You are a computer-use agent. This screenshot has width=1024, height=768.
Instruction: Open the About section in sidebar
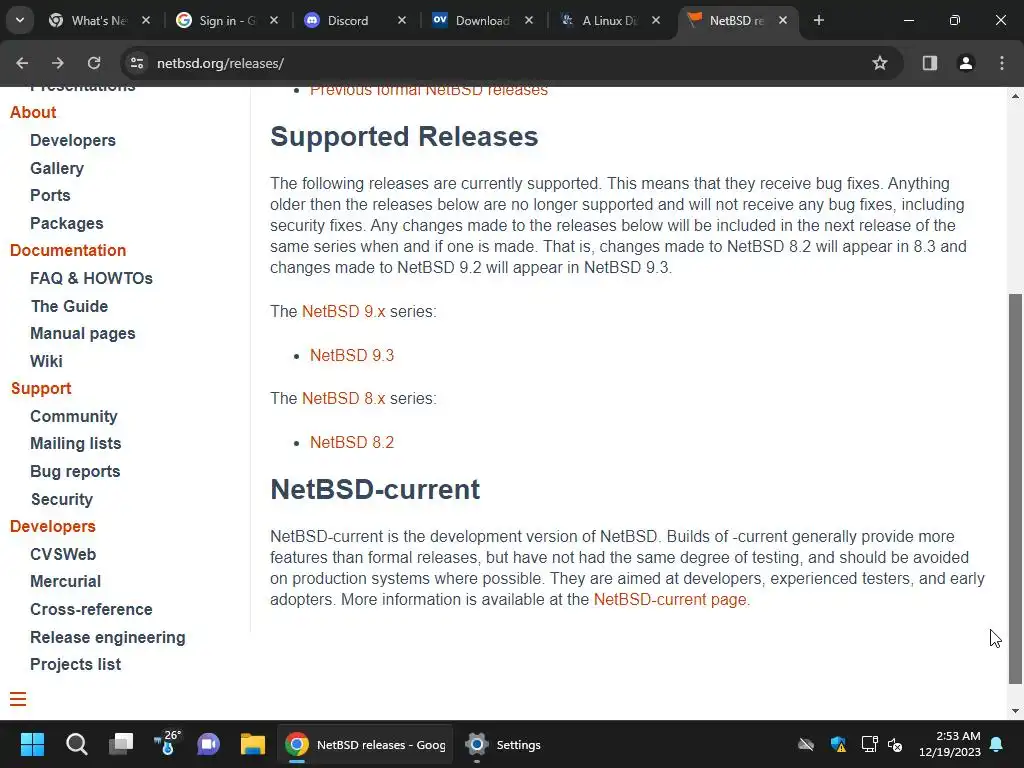pyautogui.click(x=33, y=112)
